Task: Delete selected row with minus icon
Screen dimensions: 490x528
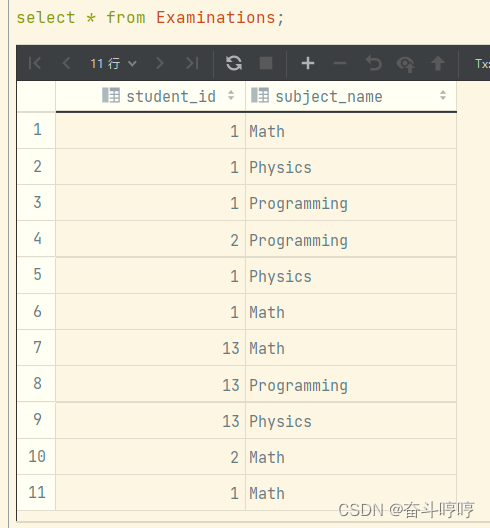Action: pos(340,63)
